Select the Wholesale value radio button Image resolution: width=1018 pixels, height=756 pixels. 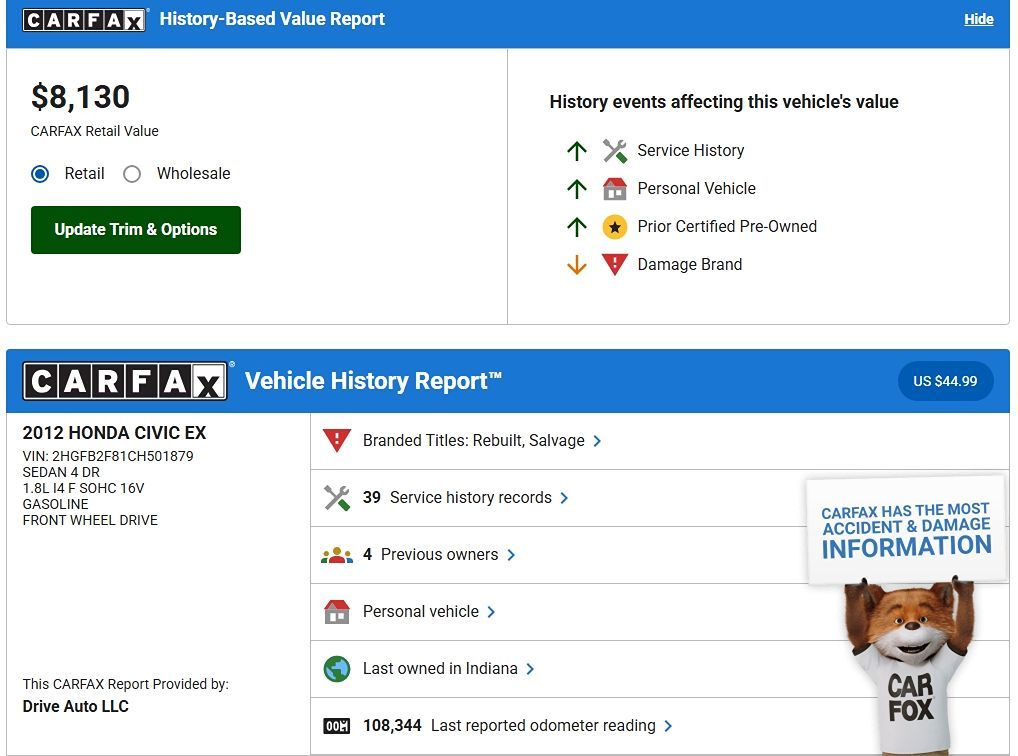(x=132, y=174)
